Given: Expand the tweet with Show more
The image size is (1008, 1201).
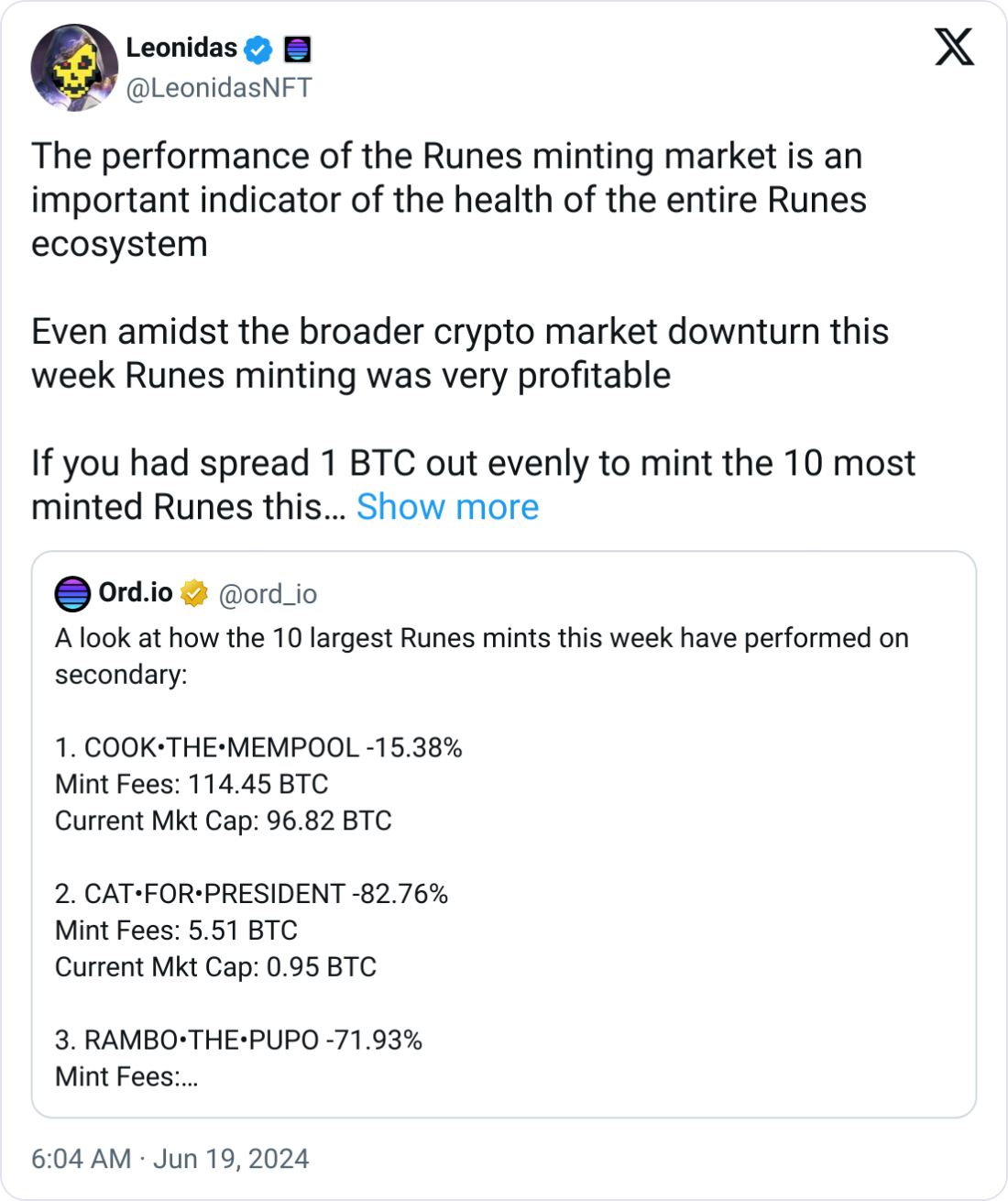Looking at the screenshot, I should tap(447, 507).
